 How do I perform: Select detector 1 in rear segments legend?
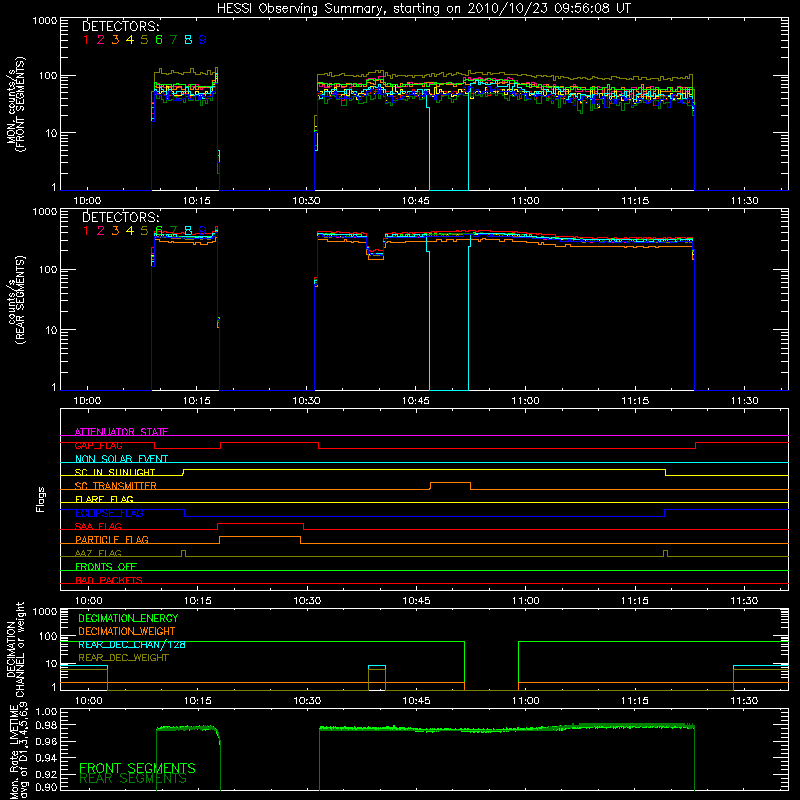pos(86,231)
